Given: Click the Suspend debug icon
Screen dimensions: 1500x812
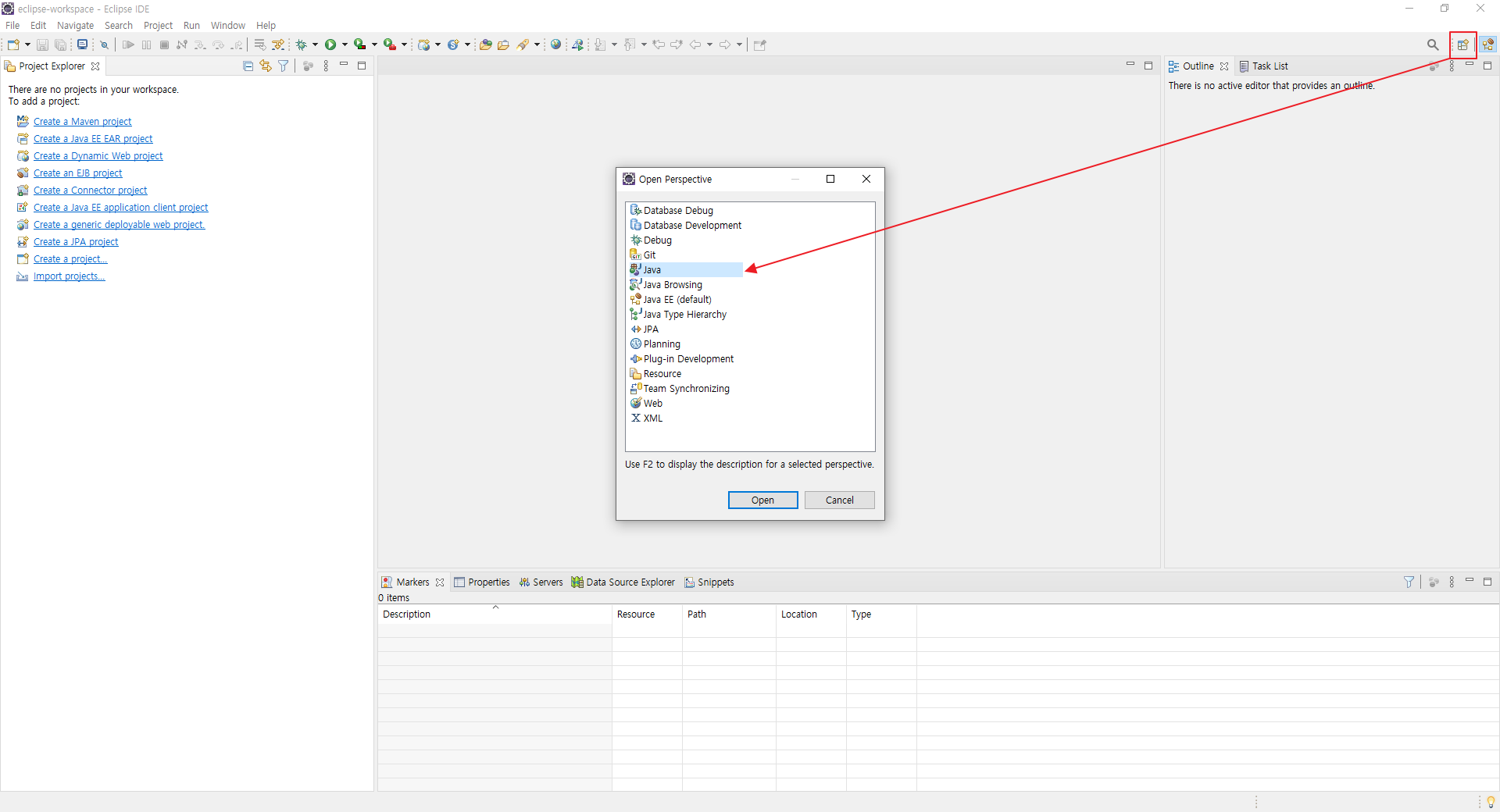Looking at the screenshot, I should [146, 45].
